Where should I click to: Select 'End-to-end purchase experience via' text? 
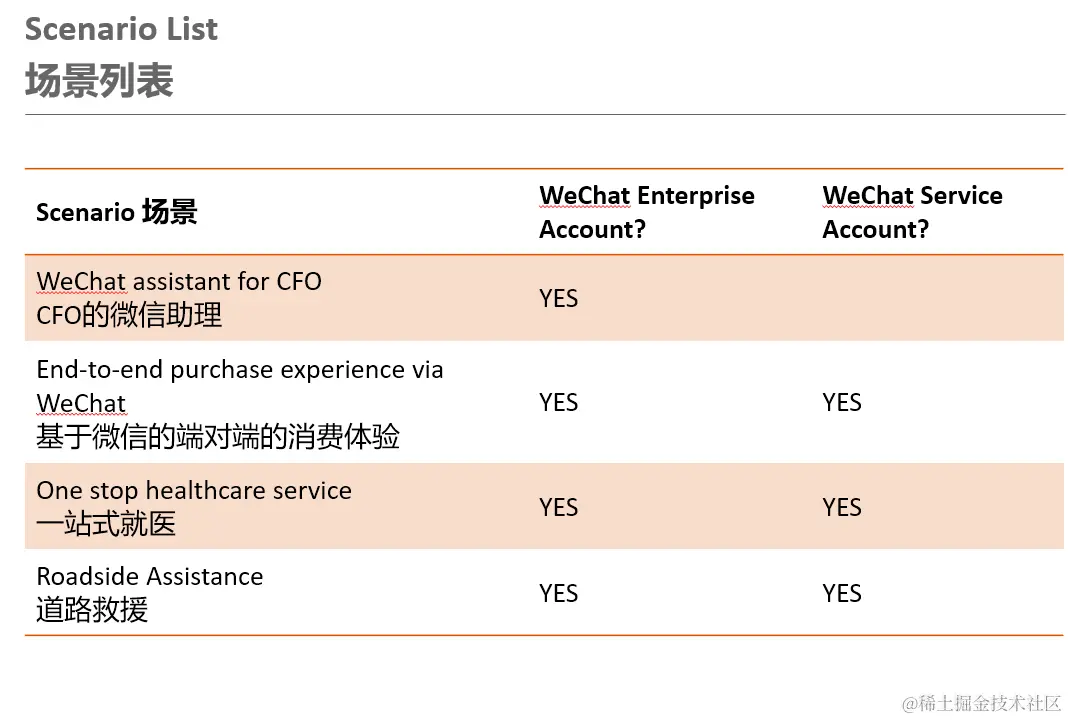coord(240,369)
